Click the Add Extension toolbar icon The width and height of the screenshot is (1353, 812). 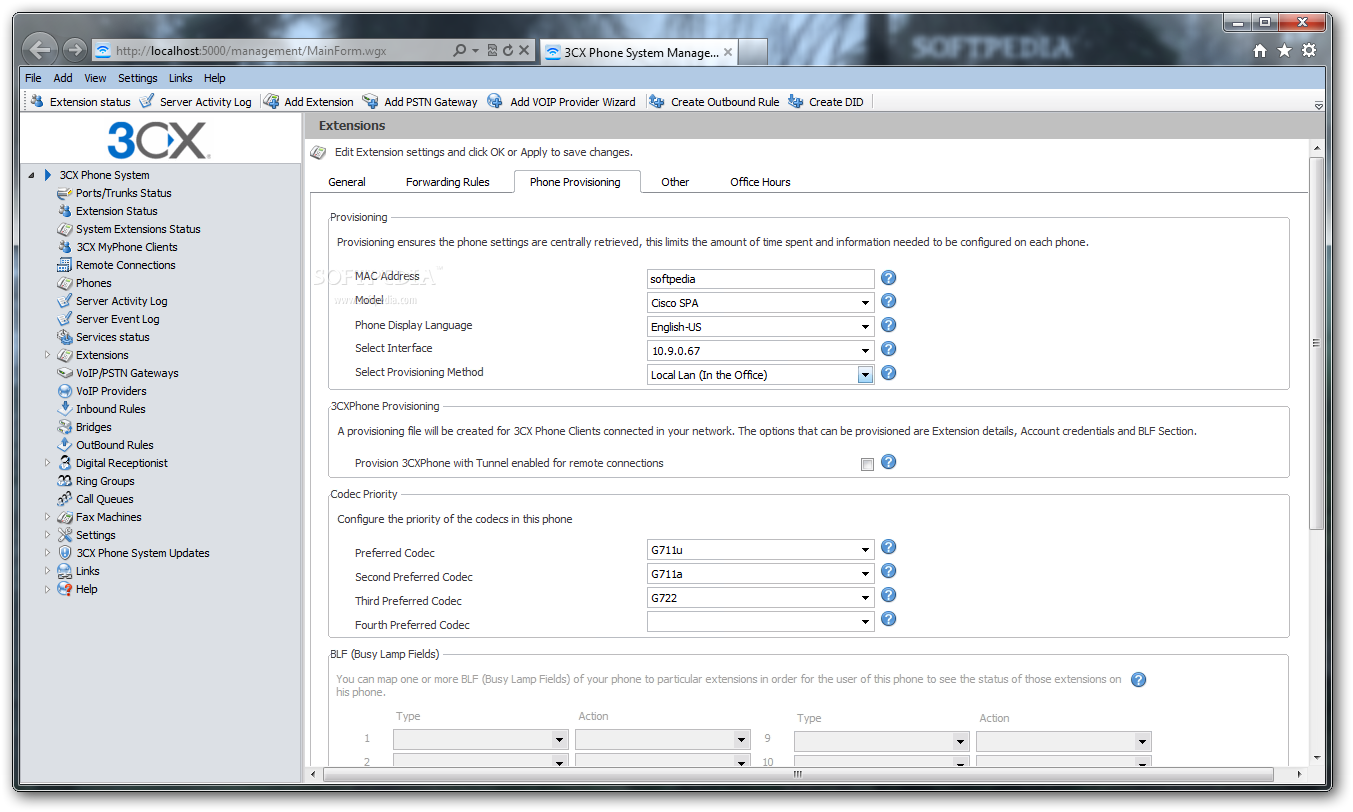click(271, 101)
